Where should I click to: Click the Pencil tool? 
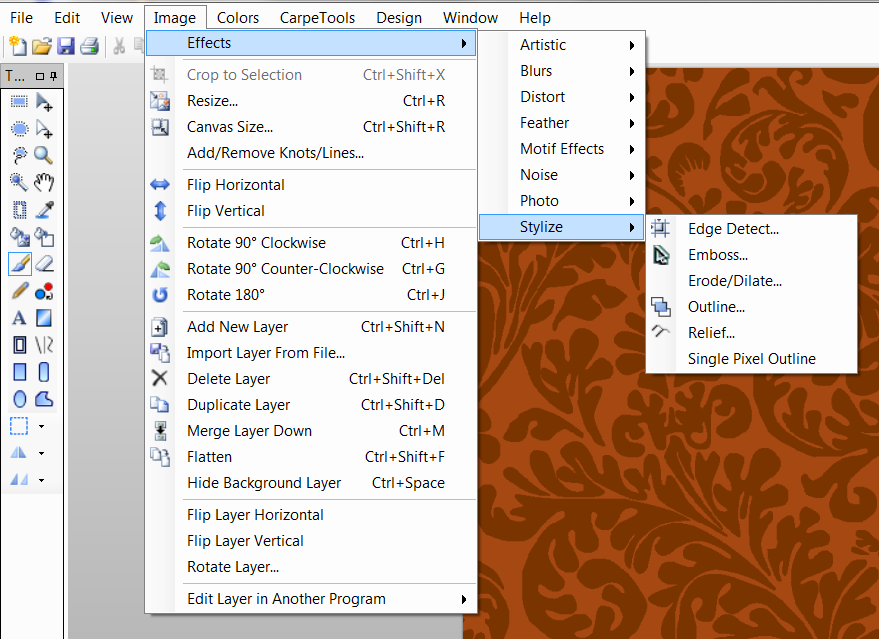19,292
